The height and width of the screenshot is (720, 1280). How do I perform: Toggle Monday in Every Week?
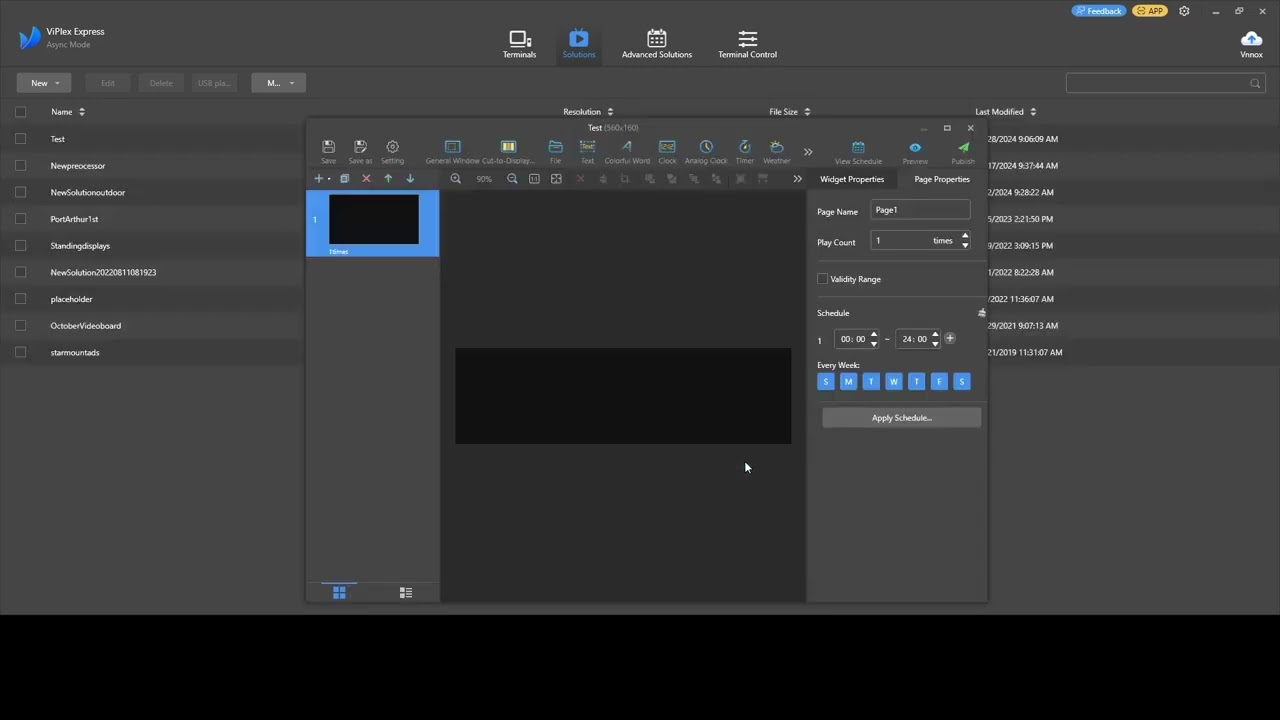tap(848, 381)
